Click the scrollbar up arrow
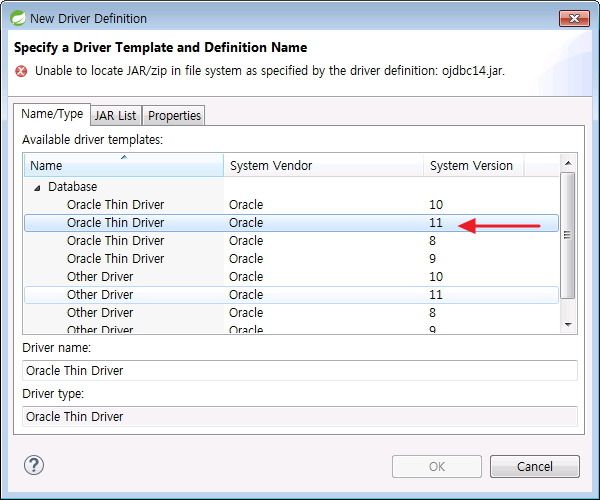 point(568,163)
